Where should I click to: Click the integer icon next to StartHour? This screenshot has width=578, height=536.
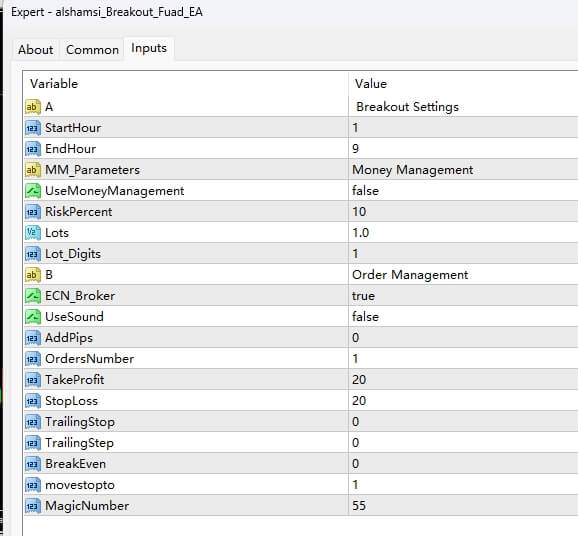[32, 128]
